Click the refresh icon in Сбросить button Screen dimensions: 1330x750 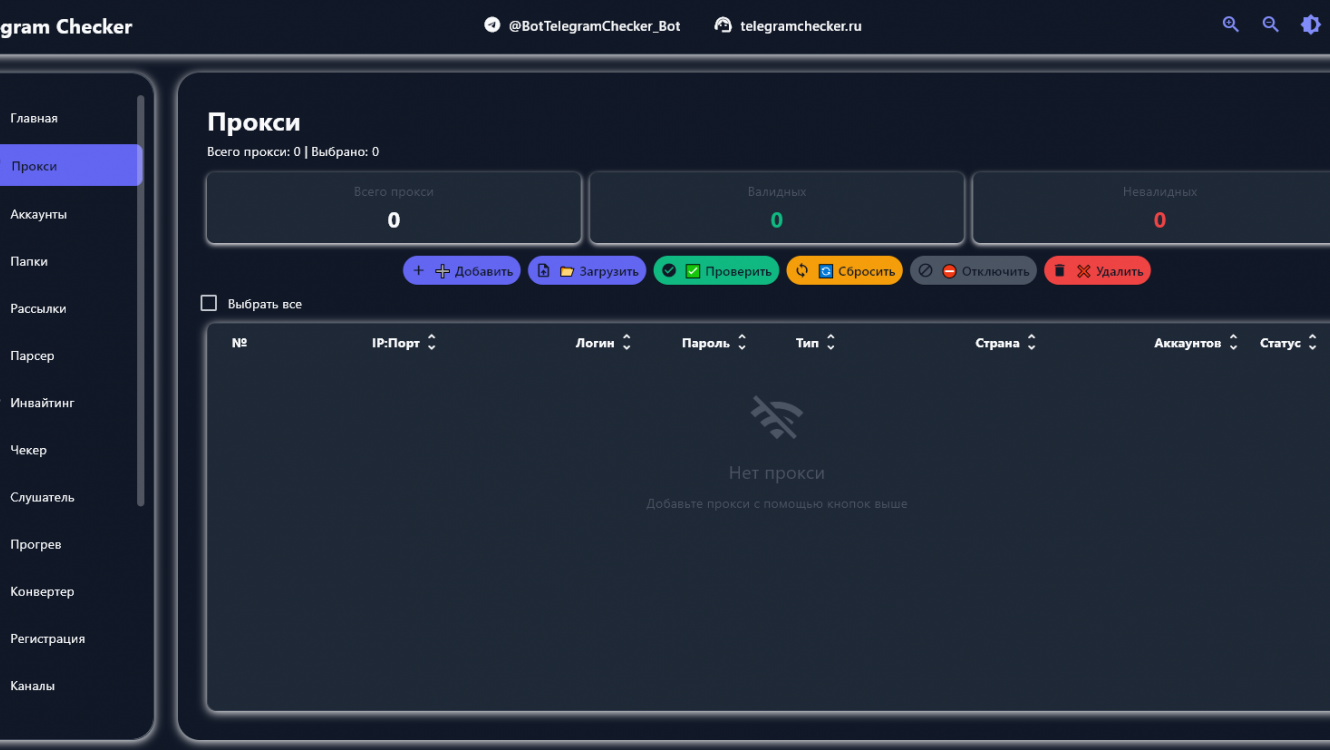coord(802,271)
